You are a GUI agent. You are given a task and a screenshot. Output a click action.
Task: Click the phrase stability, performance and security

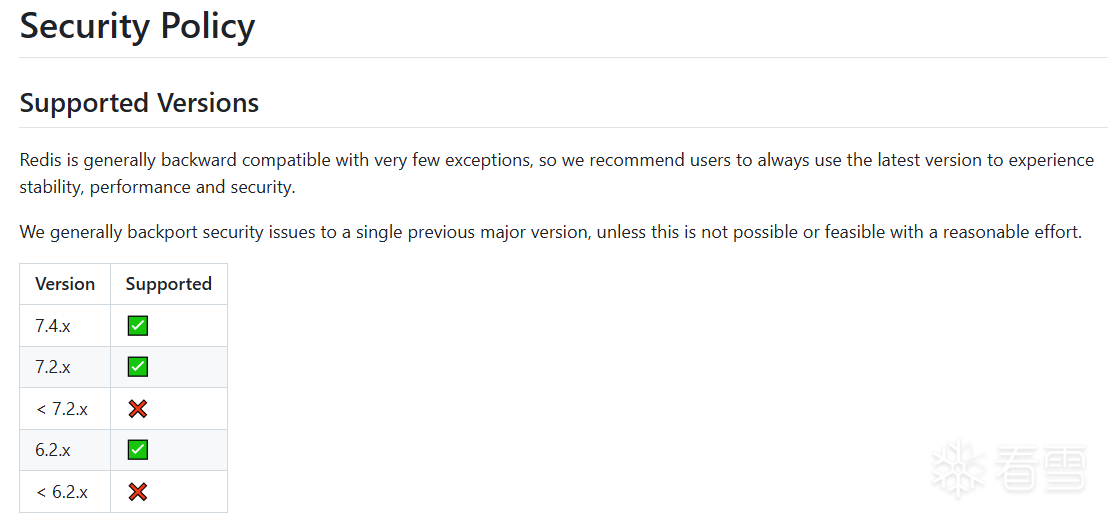[157, 187]
